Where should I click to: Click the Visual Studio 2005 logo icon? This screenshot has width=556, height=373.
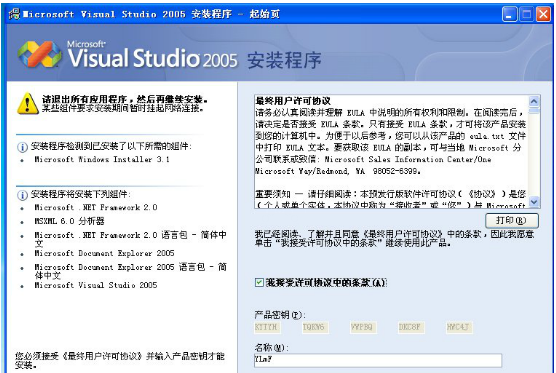click(x=40, y=54)
